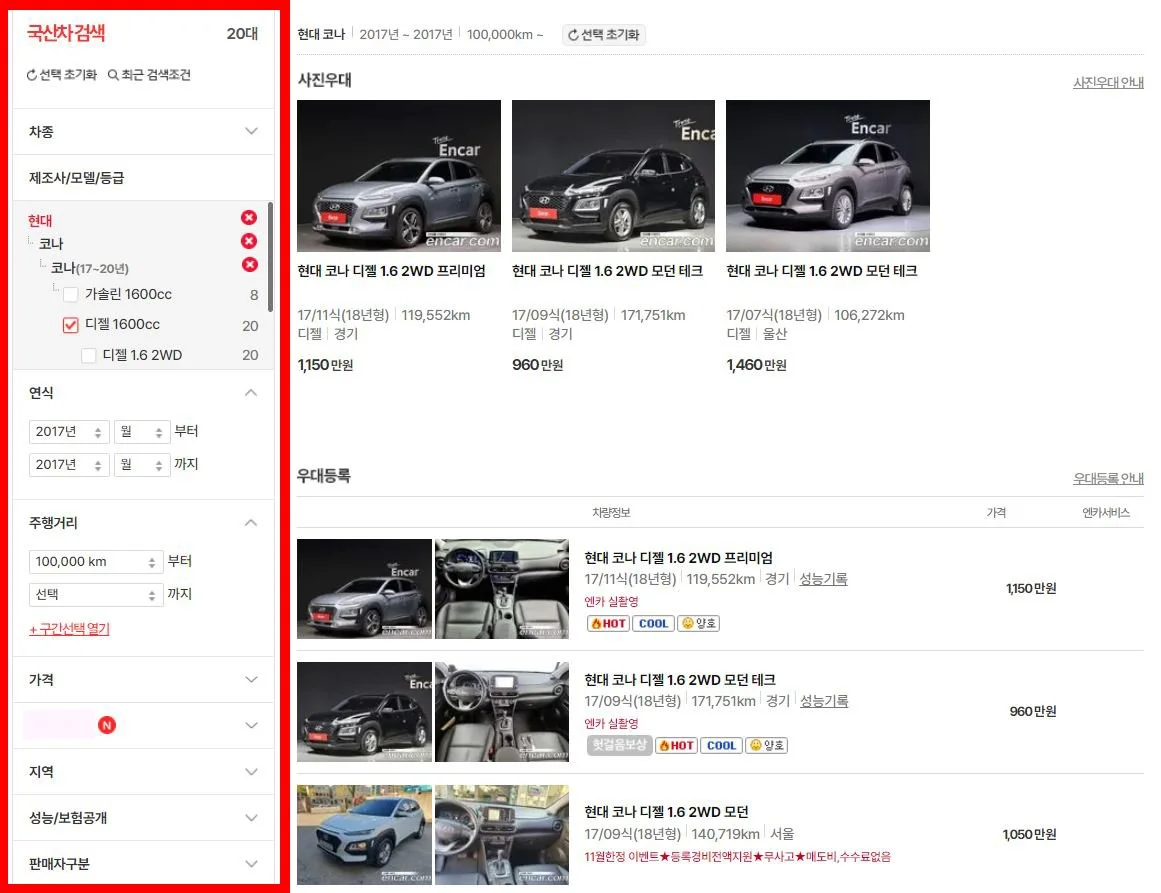Click the red N badge icon
Viewport: 1161px width, 893px height.
[107, 725]
